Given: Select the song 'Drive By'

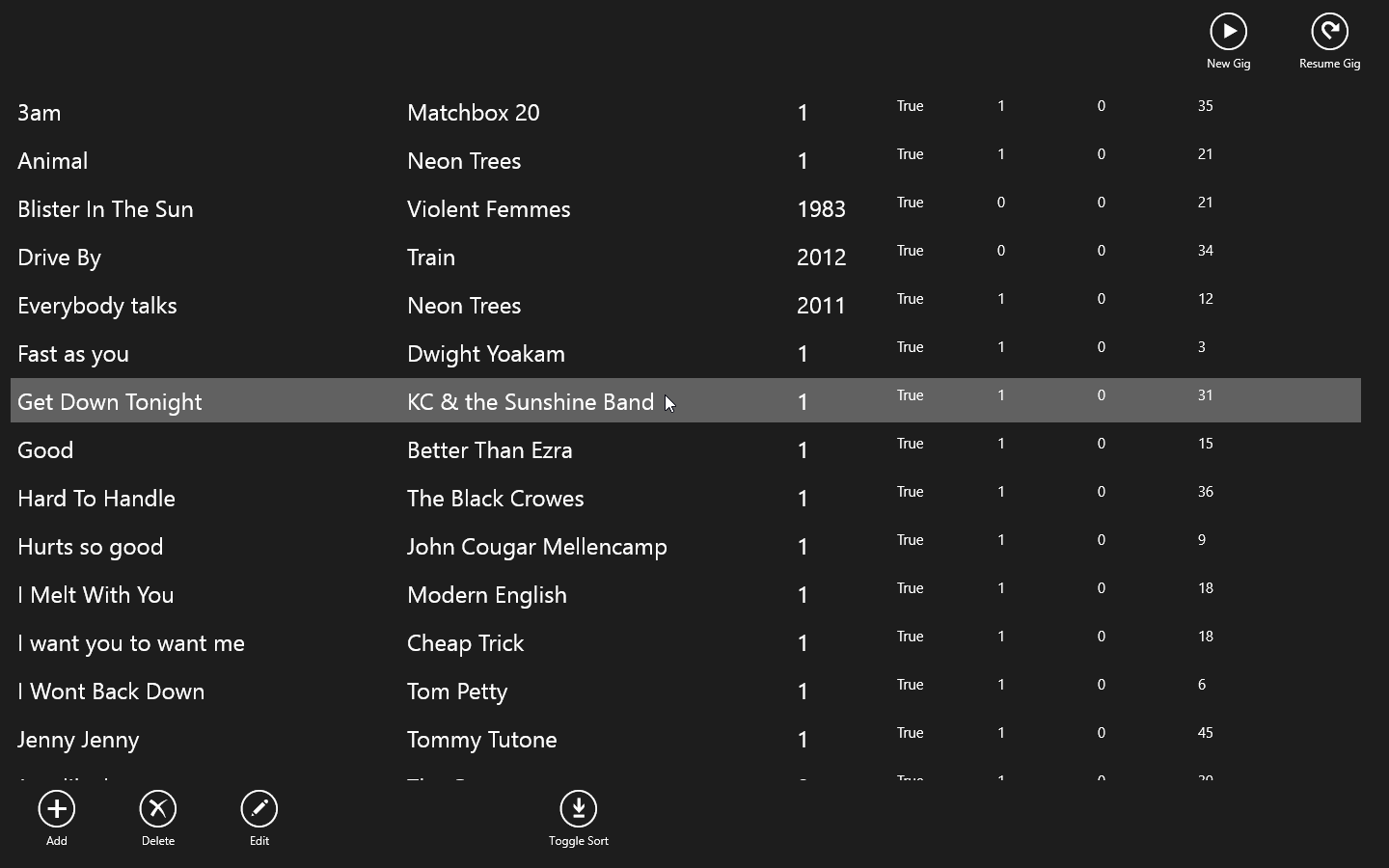Looking at the screenshot, I should click(x=59, y=258).
